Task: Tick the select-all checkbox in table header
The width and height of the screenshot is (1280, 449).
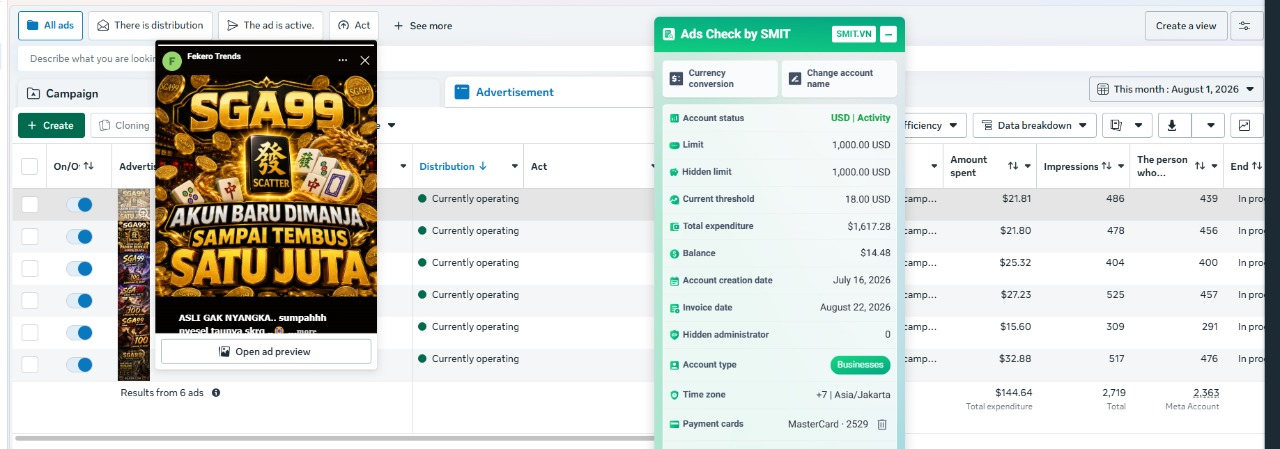Action: (x=30, y=166)
